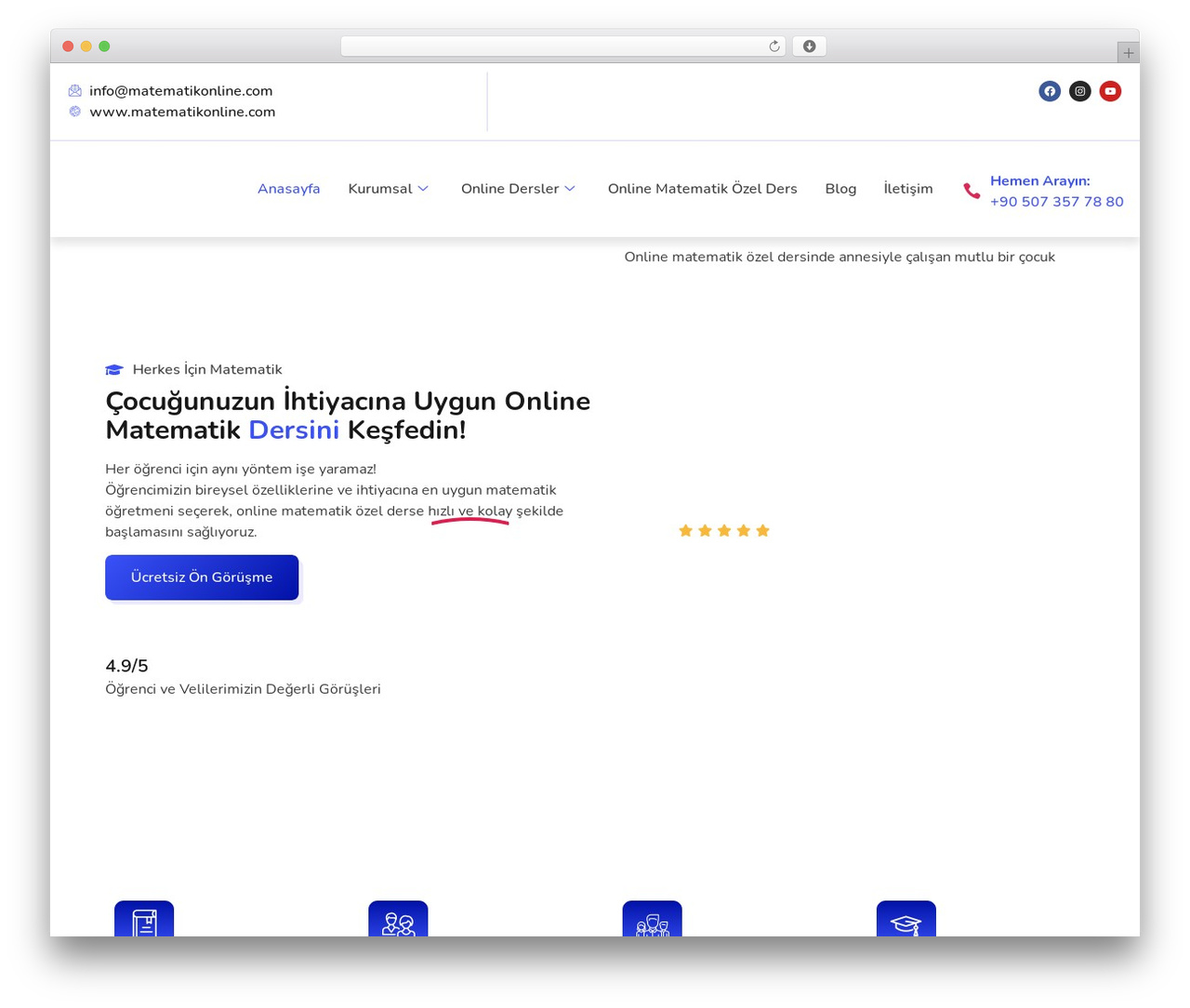Screen dimensions: 1190x1008
Task: Click the graduation cap icon near Herkes İçin Matematik
Action: pyautogui.click(x=114, y=370)
